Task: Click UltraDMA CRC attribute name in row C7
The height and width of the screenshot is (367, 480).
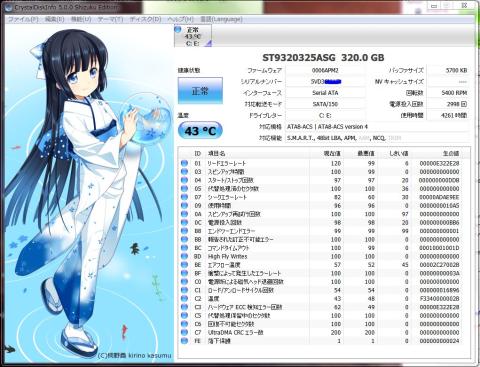Action: [x=235, y=332]
